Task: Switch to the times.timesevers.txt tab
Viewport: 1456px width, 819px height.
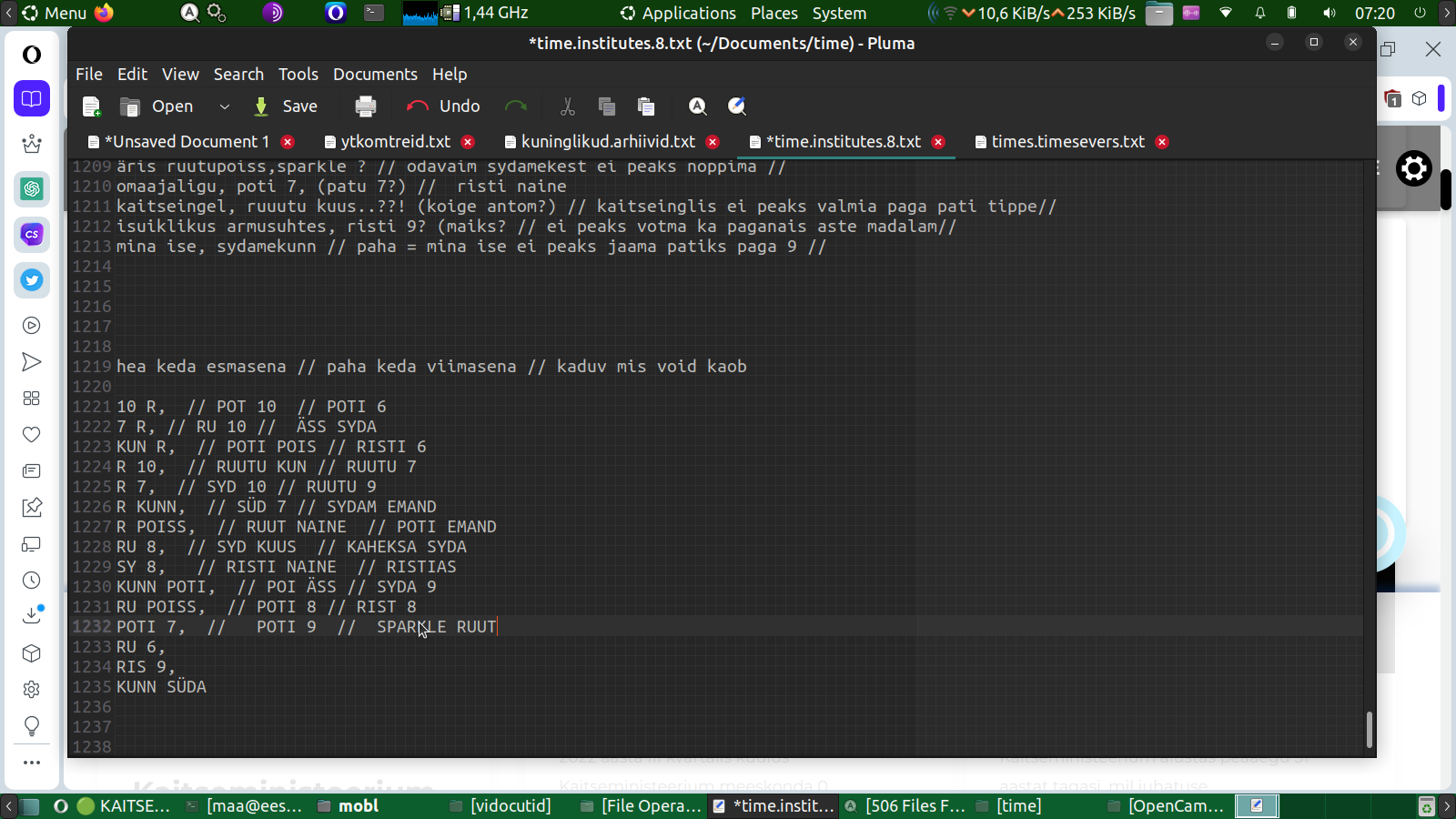Action: point(1067,142)
